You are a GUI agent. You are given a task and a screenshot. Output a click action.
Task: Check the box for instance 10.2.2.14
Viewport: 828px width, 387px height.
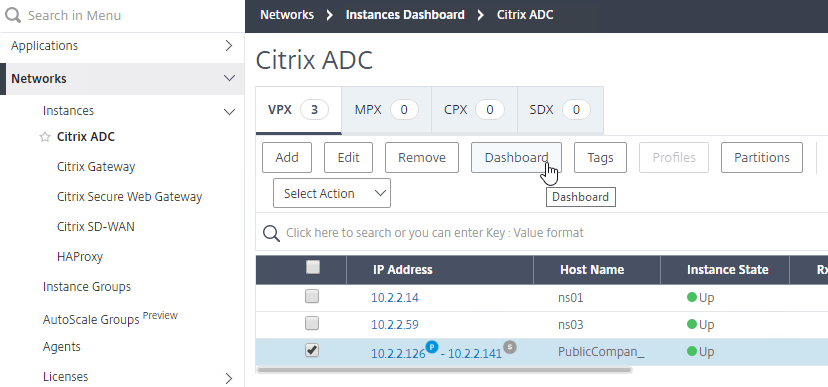[312, 297]
